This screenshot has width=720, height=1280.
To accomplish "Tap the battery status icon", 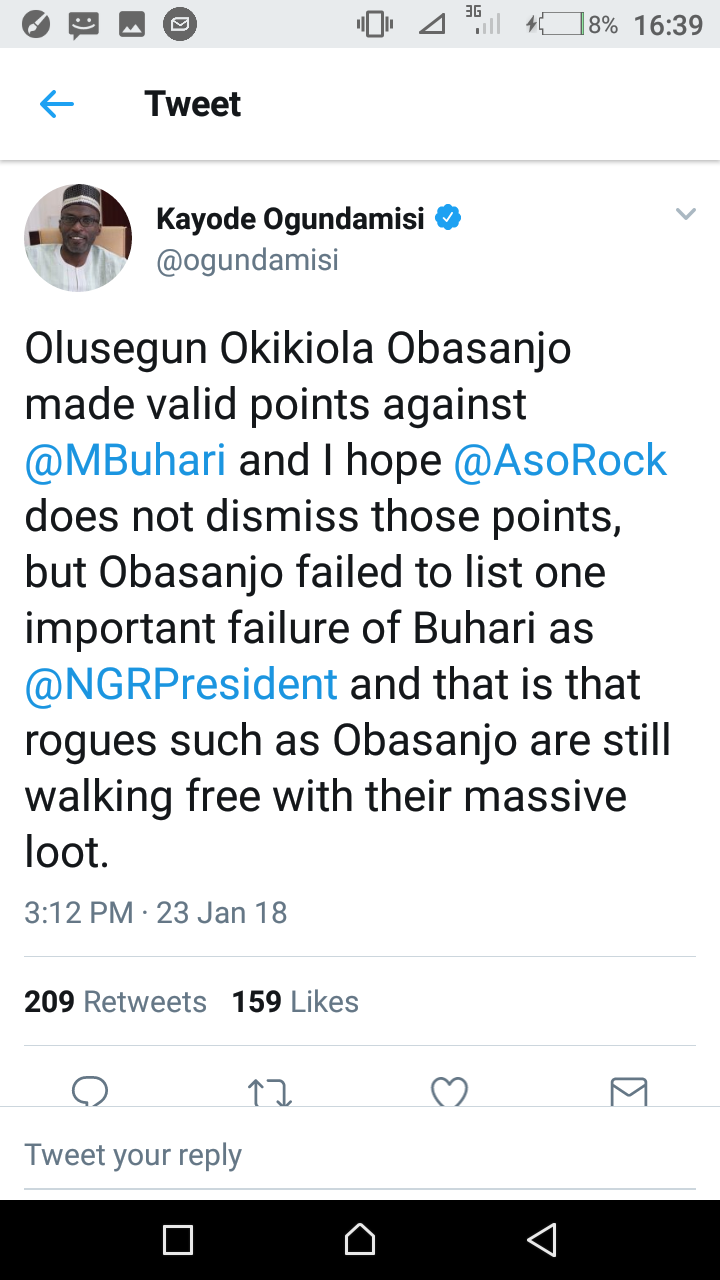I will (558, 25).
